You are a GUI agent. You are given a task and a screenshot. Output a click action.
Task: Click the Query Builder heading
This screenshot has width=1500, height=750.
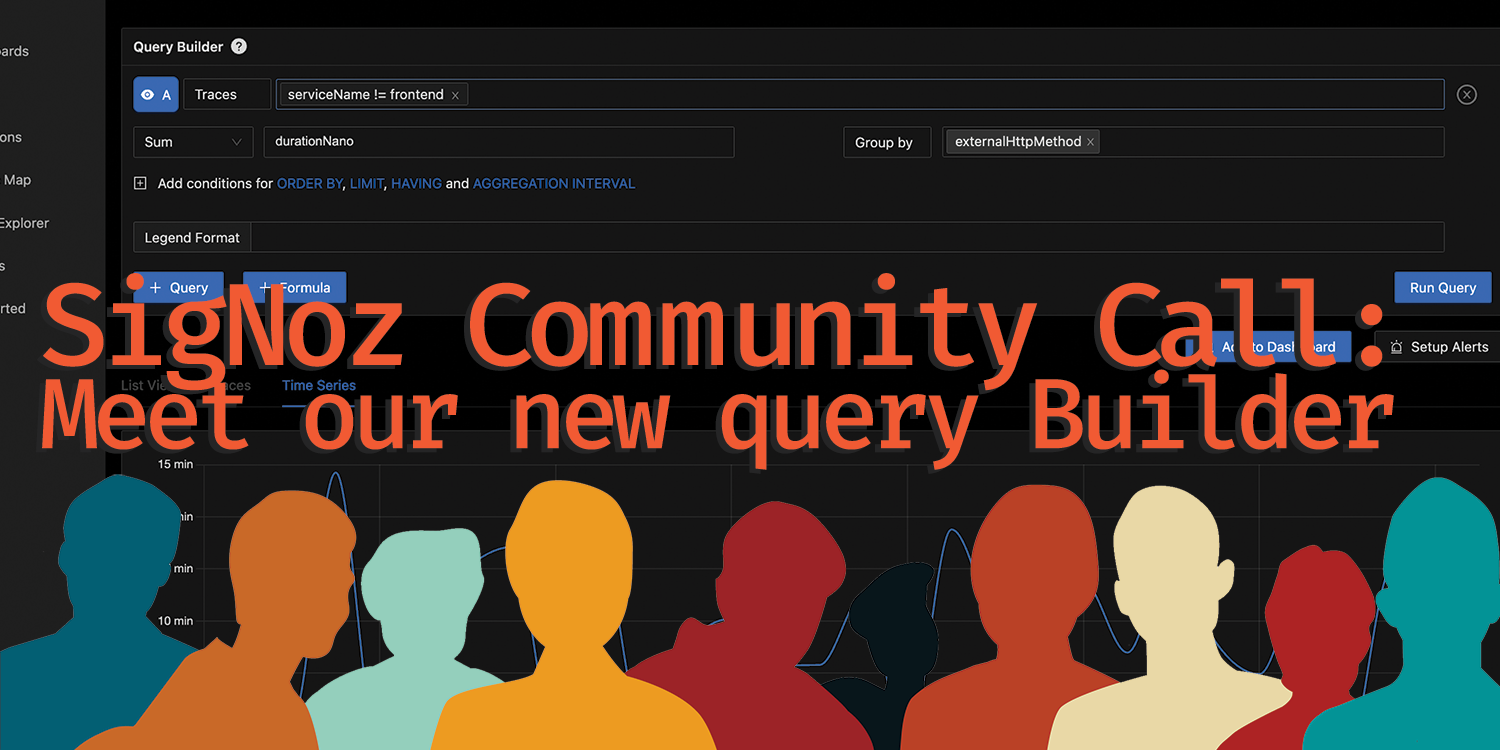click(178, 47)
